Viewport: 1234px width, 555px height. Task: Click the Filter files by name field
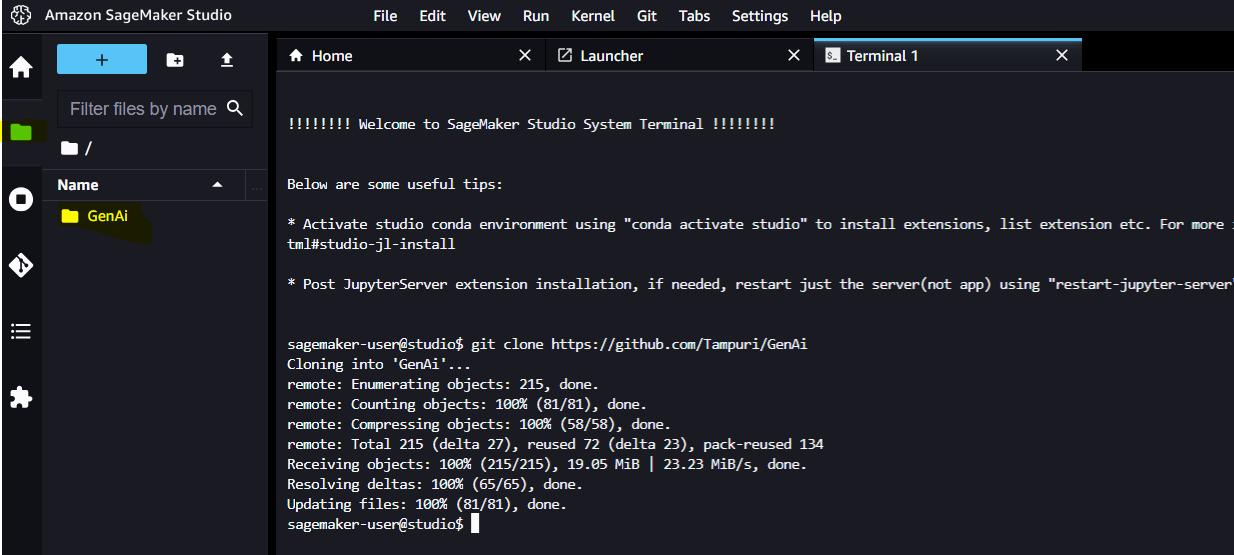click(x=155, y=108)
